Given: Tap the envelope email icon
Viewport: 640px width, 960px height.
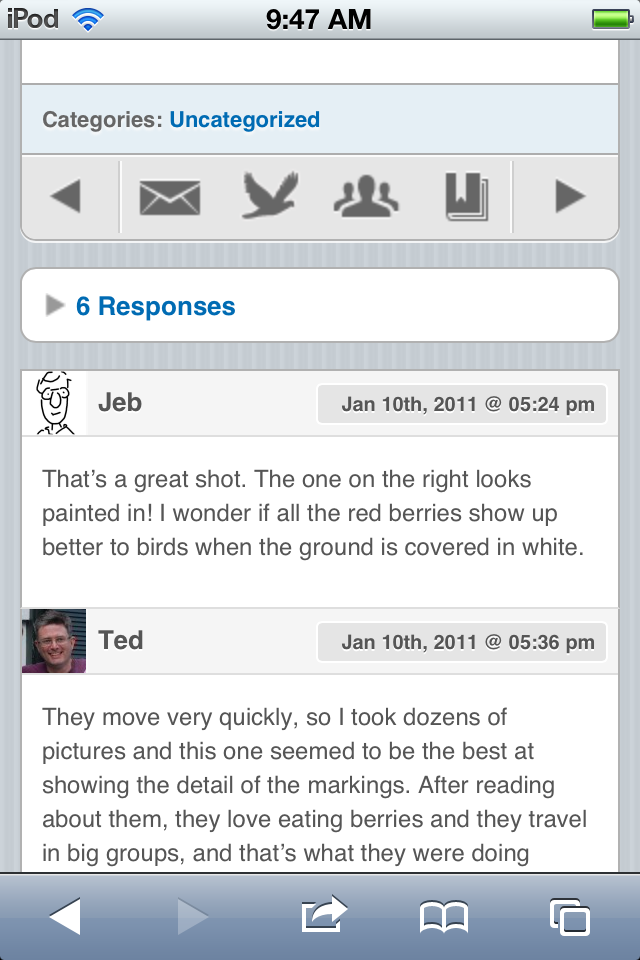Looking at the screenshot, I should click(x=169, y=197).
